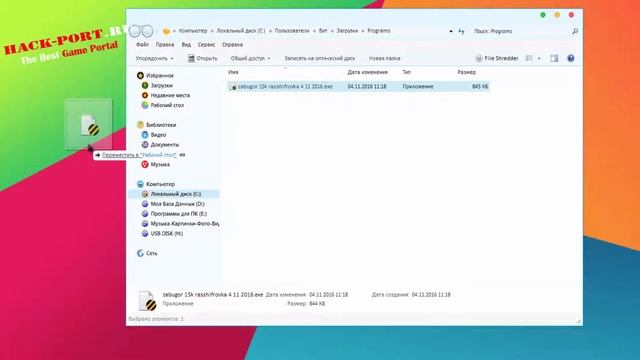Image resolution: width=640 pixels, height=360 pixels.
Task: Click the window resize grip corner
Action: 579,322
